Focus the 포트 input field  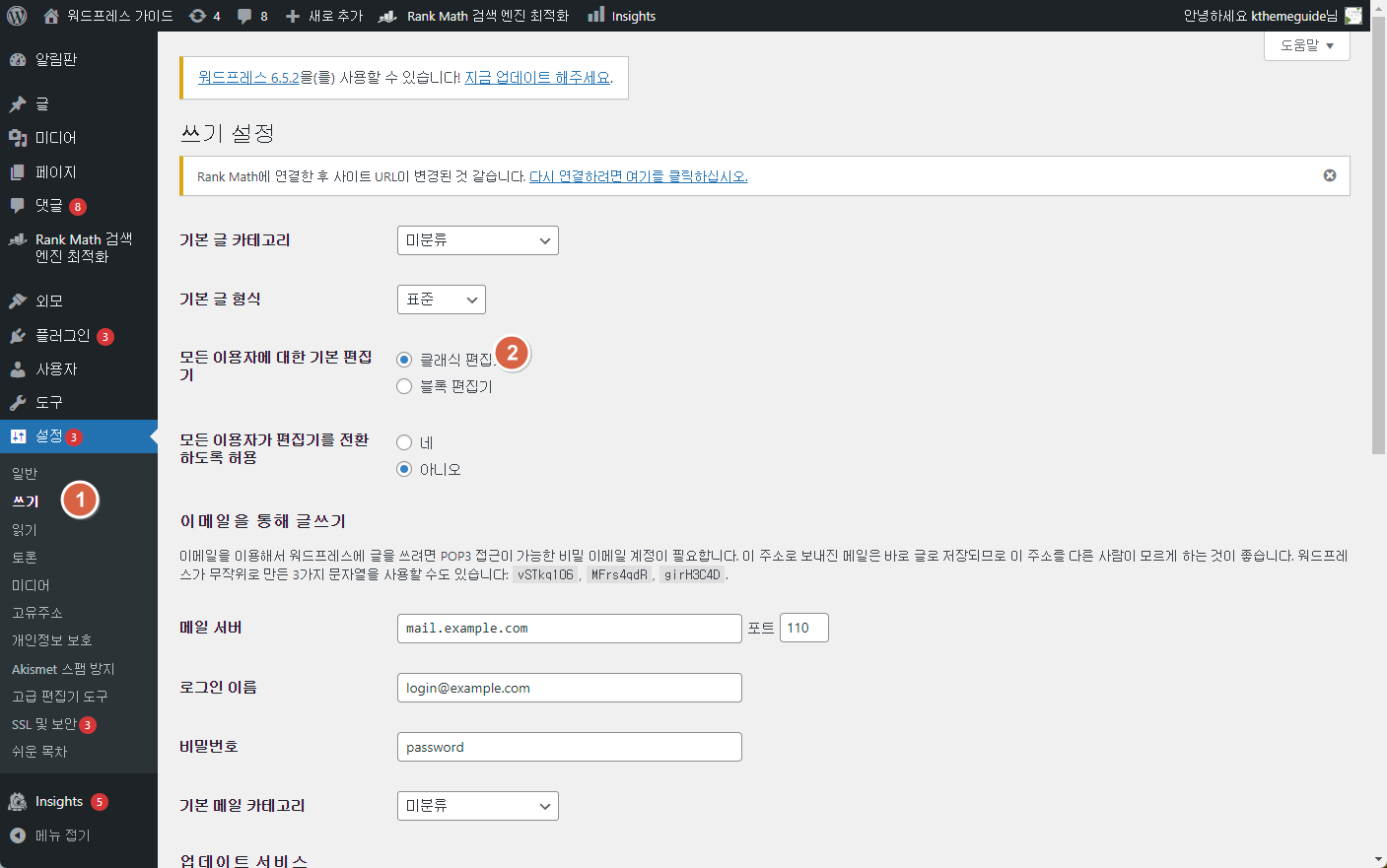click(804, 628)
